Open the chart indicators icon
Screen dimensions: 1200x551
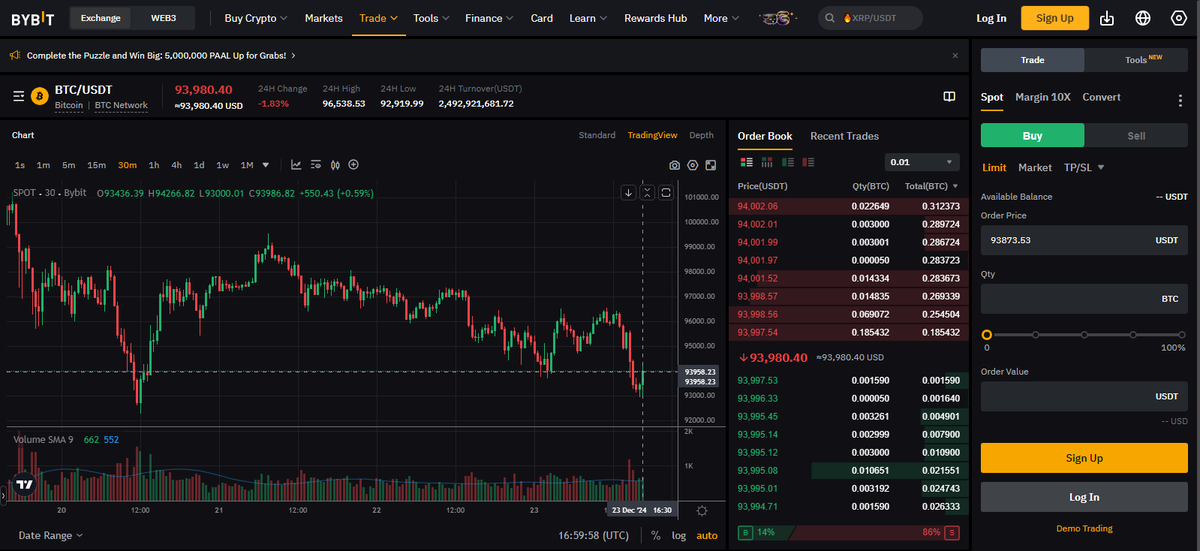point(296,165)
